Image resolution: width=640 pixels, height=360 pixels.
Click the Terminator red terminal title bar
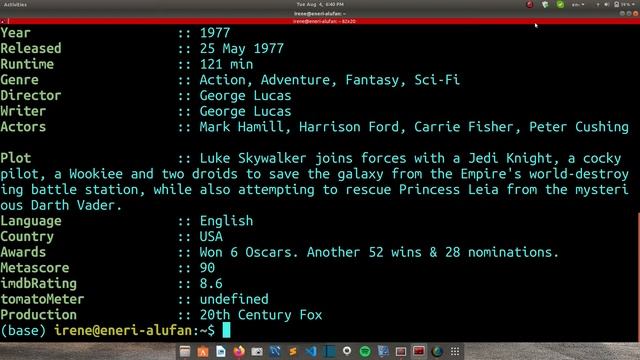point(320,21)
